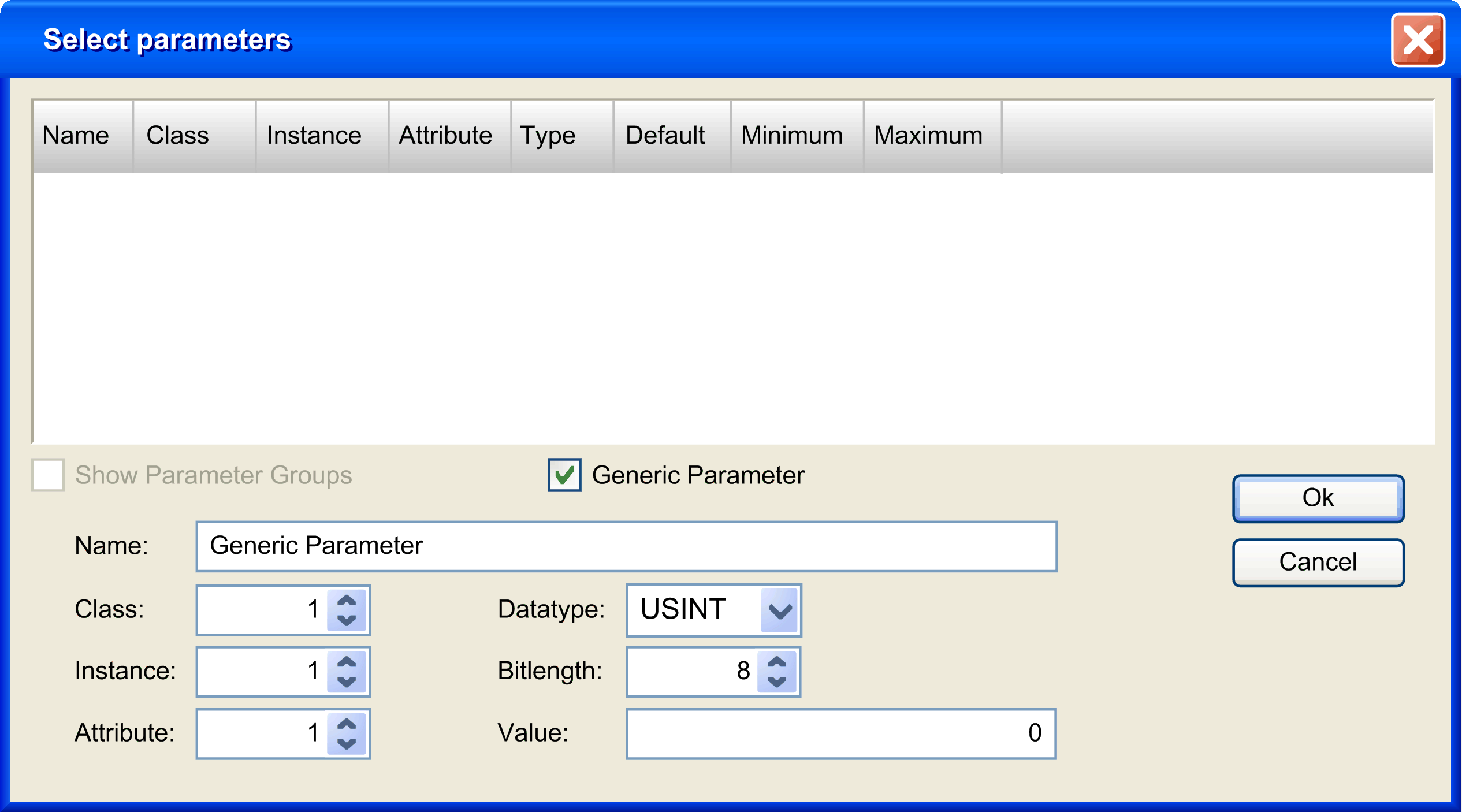
Task: Enable Show Parameter Groups
Action: pos(47,475)
